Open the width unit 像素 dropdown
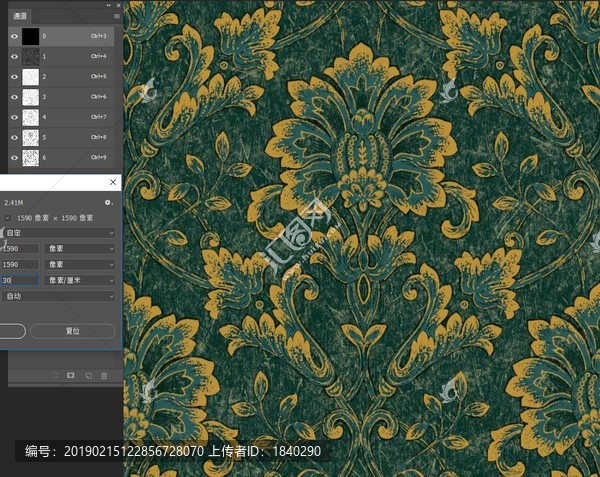Viewport: 600px width, 477px height. pos(80,249)
